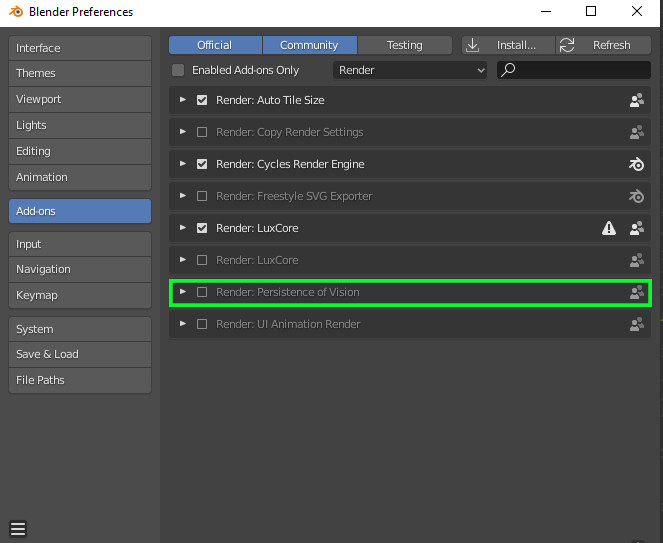Image resolution: width=663 pixels, height=543 pixels.
Task: Click the Install... button
Action: [x=508, y=45]
